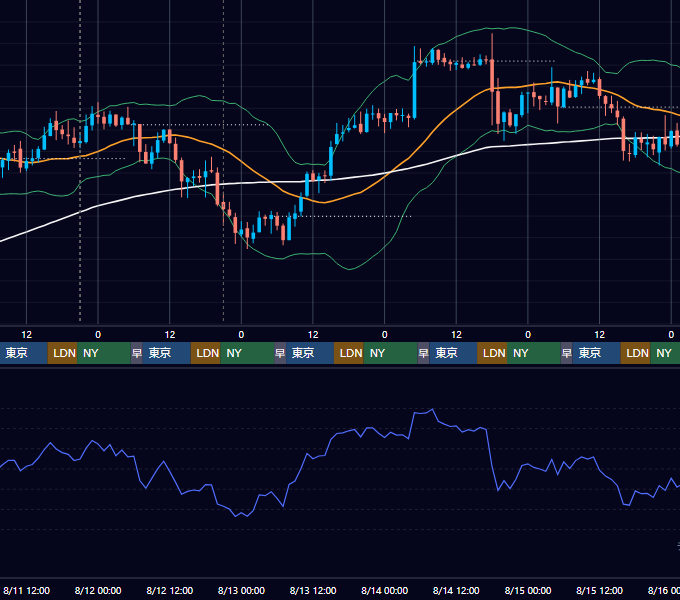The image size is (680, 600).
Task: Select the 東京 session block nearest 8/13 12:00
Action: pos(310,353)
